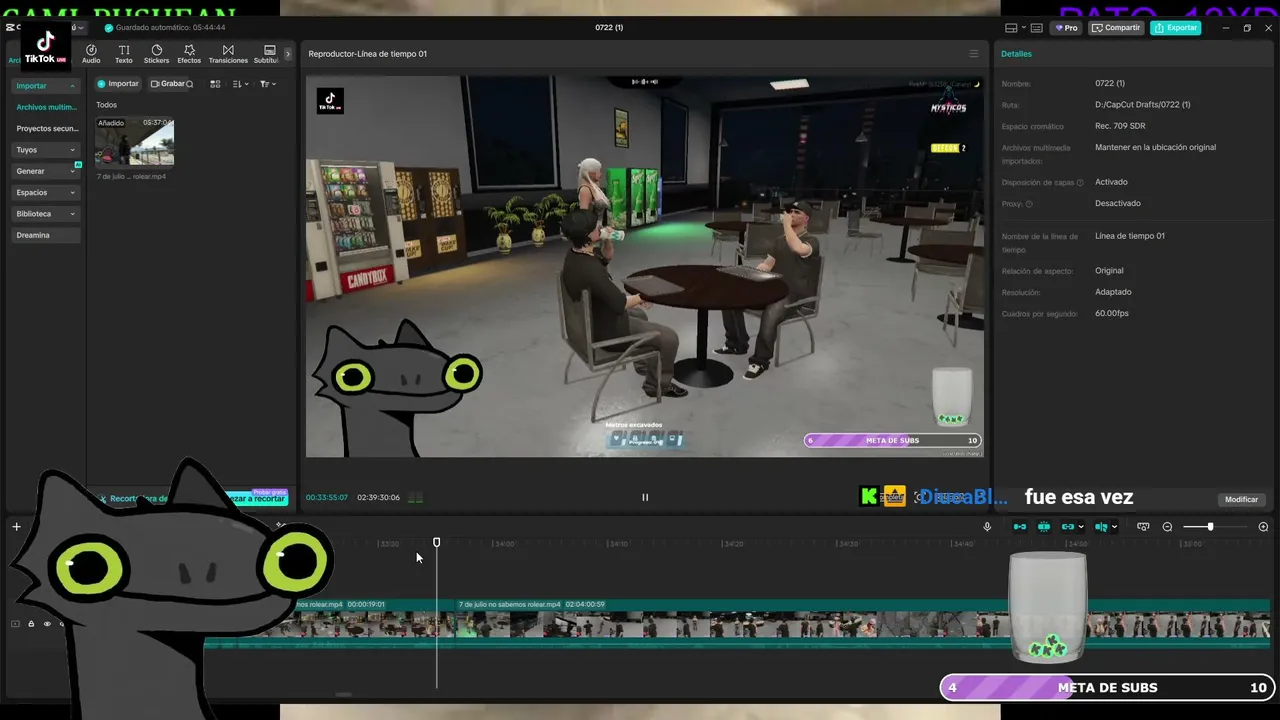Image resolution: width=1280 pixels, height=720 pixels.
Task: Switch the media view with the grid icon
Action: 215,84
